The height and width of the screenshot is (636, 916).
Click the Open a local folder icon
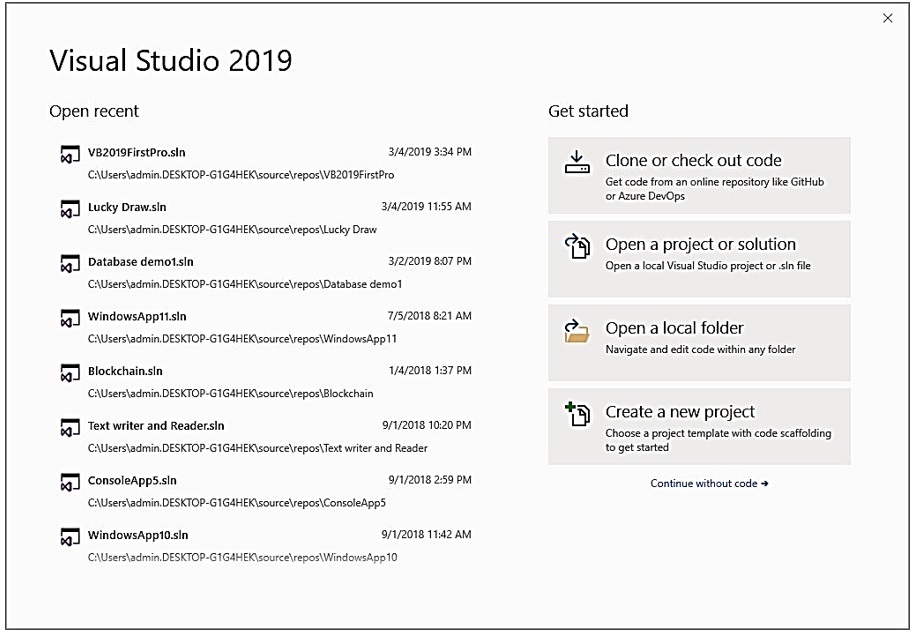[577, 331]
